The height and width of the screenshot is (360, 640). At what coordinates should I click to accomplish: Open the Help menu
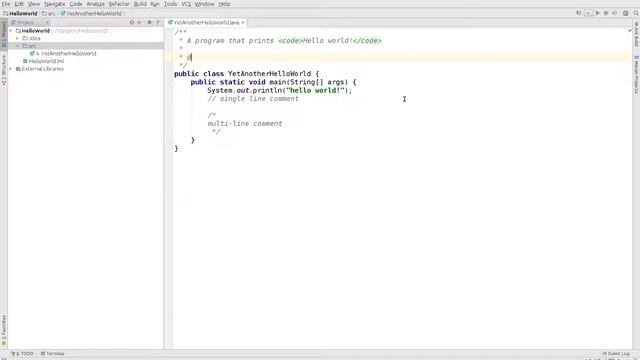point(224,4)
